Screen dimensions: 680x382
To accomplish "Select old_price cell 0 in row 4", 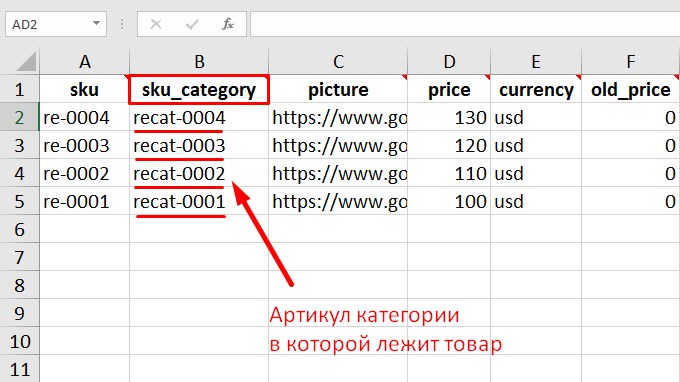I will [631, 173].
